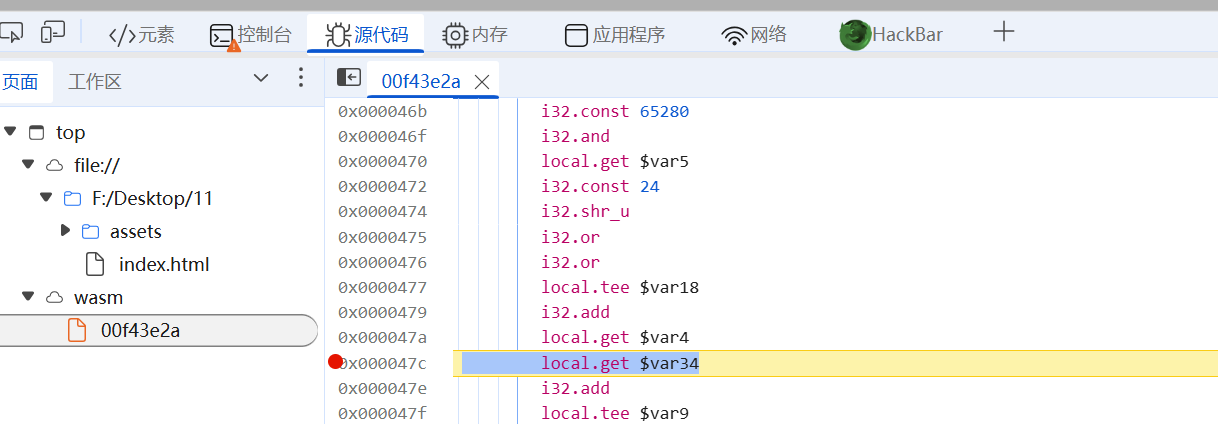Click the i32.and instruction
1218x424 pixels.
(575, 136)
